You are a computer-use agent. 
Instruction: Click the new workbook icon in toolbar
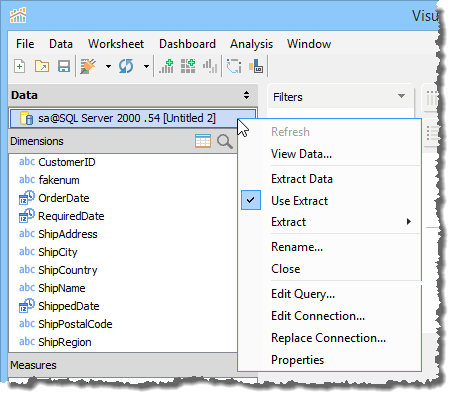[x=20, y=66]
